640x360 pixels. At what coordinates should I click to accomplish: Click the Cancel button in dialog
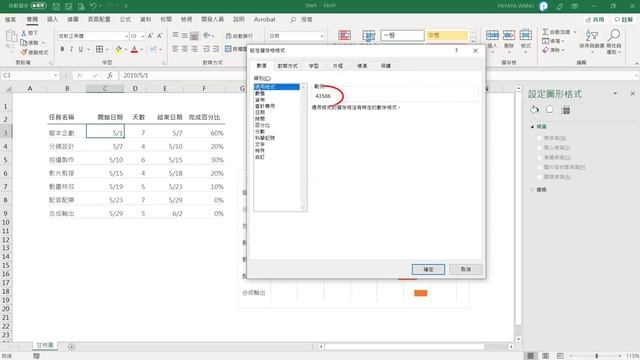pyautogui.click(x=466, y=269)
